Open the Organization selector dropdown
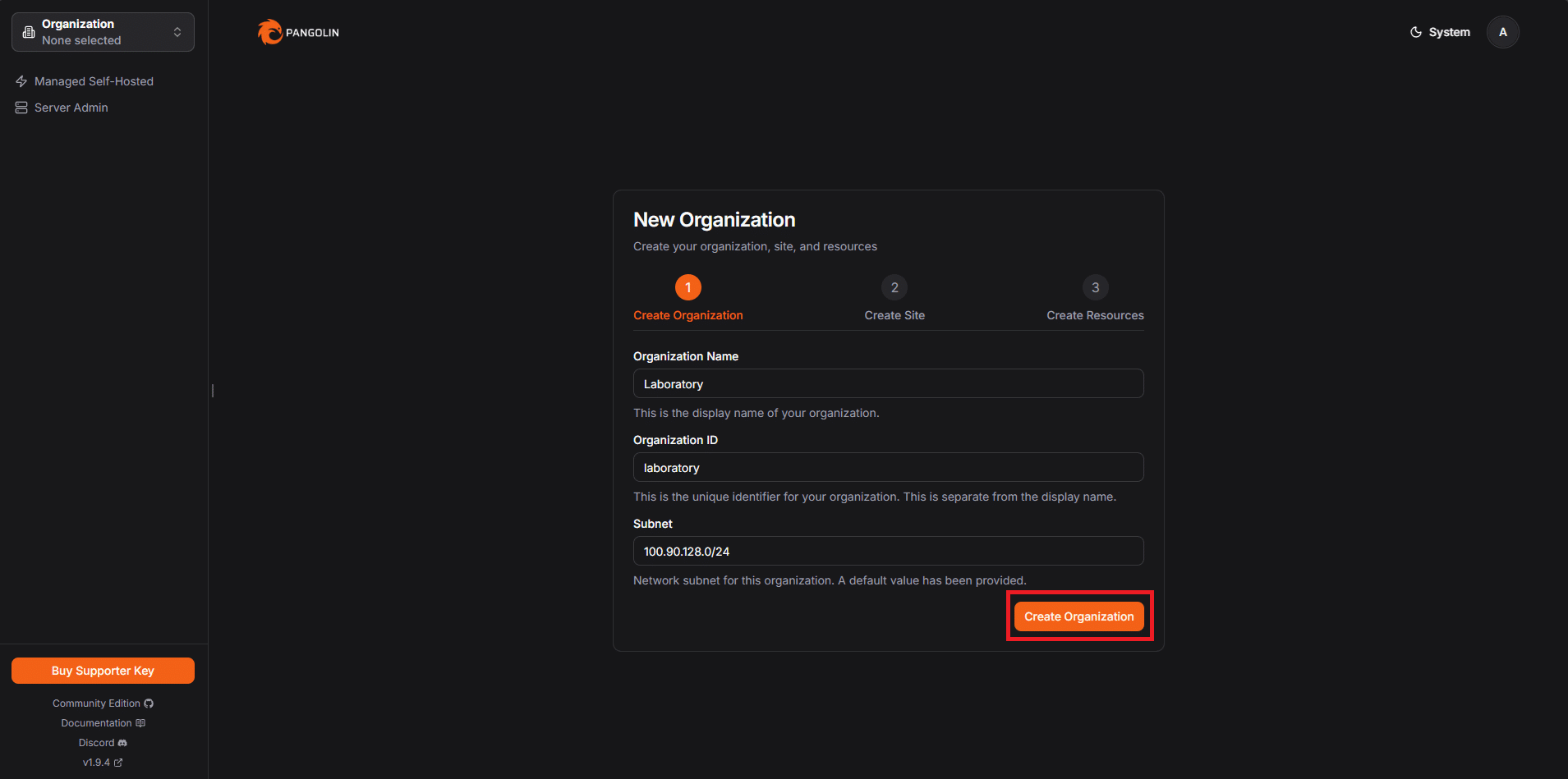The width and height of the screenshot is (1568, 779). tap(103, 32)
